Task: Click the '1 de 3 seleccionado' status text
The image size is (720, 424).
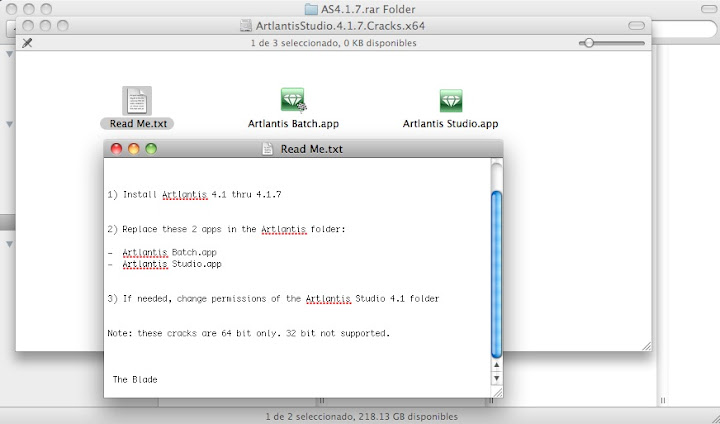Action: pos(333,43)
